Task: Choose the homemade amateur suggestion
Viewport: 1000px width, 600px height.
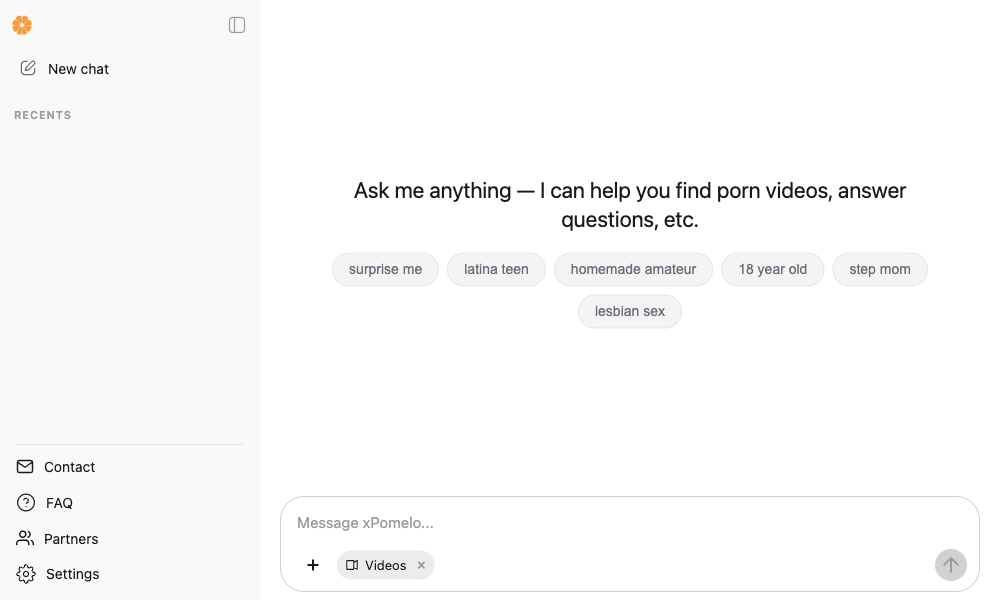Action: 633,269
